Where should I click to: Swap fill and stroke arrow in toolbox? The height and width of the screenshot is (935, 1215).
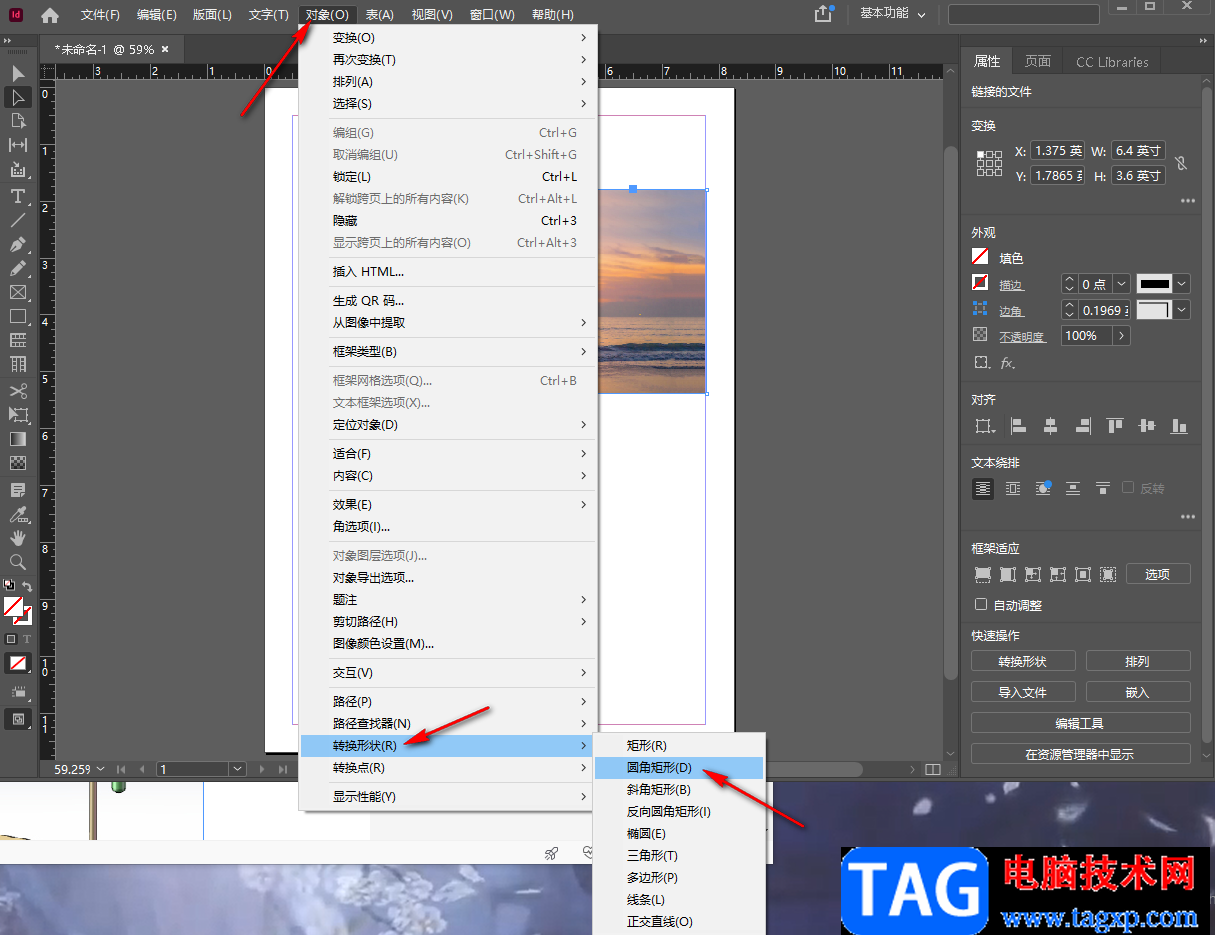27,586
